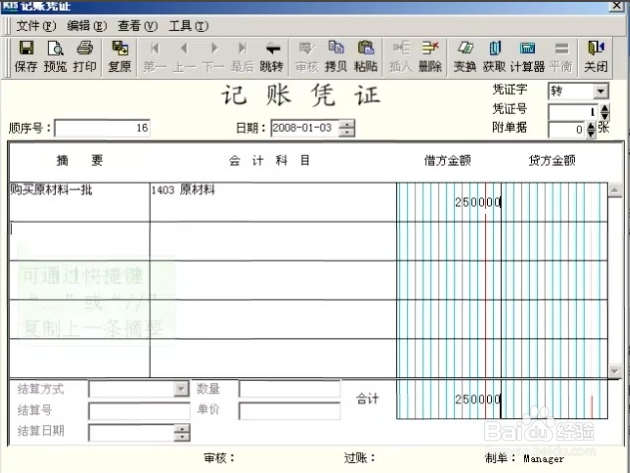Image resolution: width=630 pixels, height=473 pixels.
Task: Open print preview 预览
Action: pos(55,57)
